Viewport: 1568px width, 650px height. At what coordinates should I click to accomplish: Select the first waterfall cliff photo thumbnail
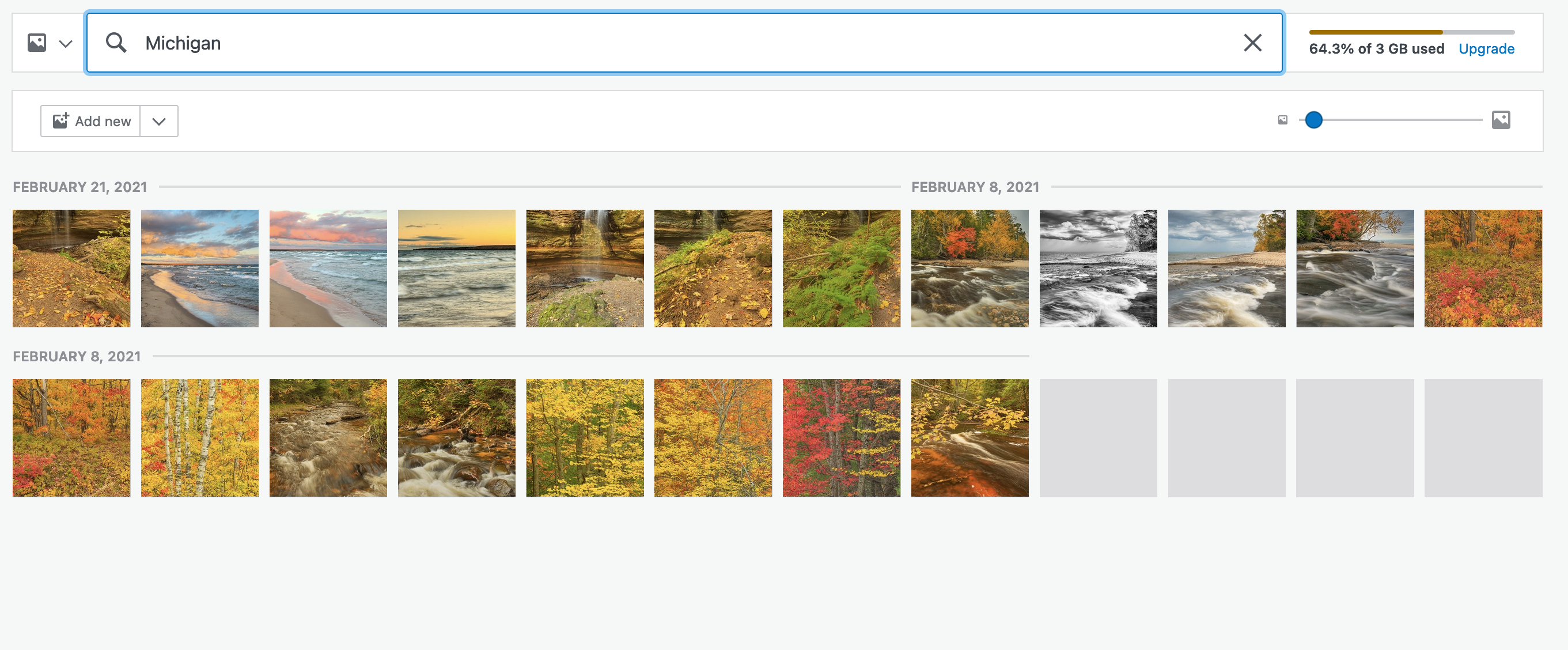pos(71,268)
